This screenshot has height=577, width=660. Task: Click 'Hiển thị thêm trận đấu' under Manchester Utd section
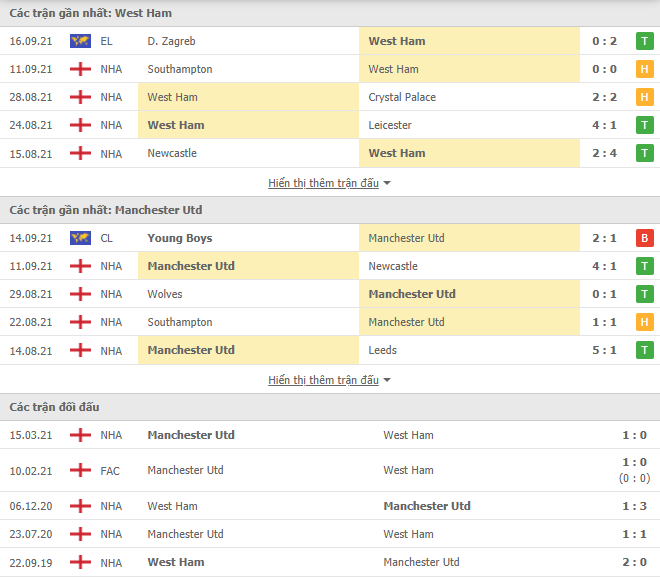(323, 380)
